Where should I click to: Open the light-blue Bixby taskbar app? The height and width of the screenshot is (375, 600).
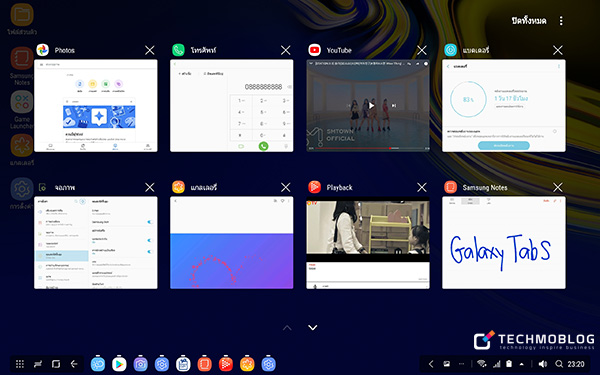tap(98, 364)
